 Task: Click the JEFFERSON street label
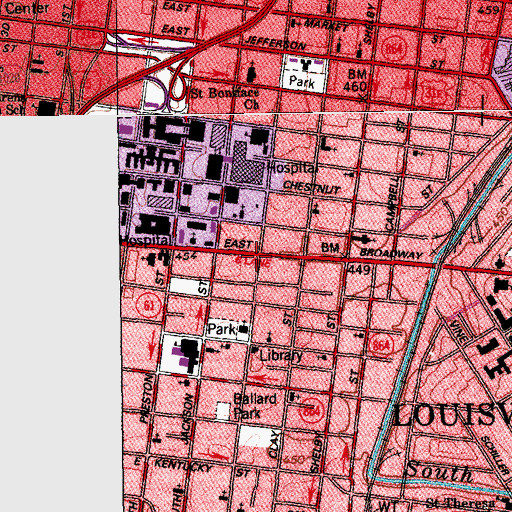coord(275,43)
